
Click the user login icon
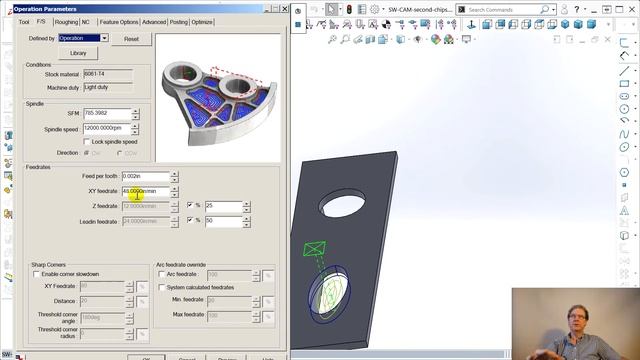(564, 9)
